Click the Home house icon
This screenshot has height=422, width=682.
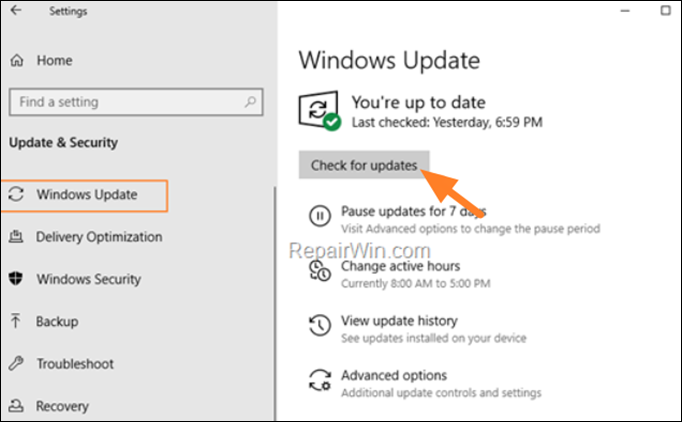(x=17, y=60)
